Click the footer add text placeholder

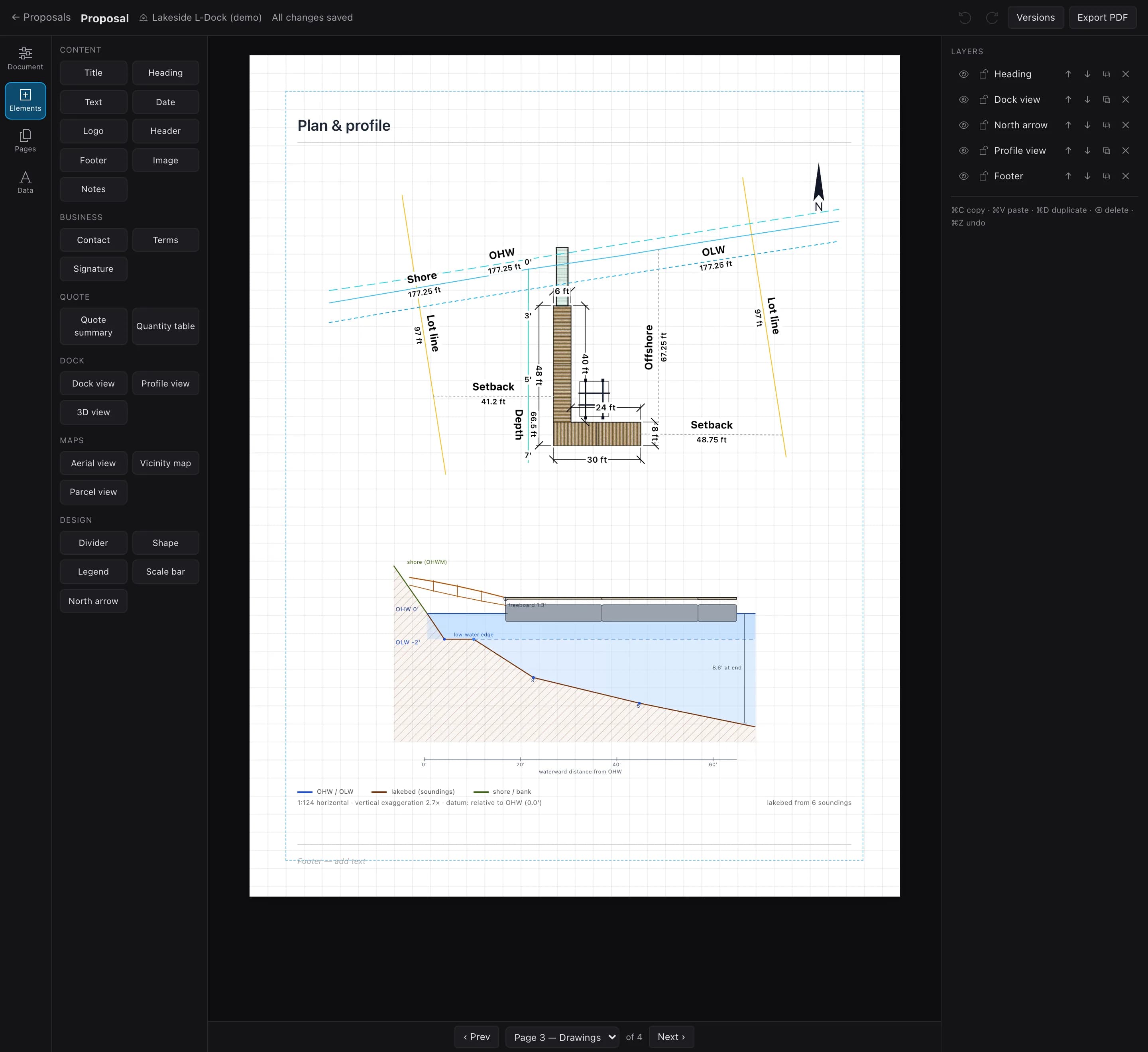pyautogui.click(x=331, y=861)
